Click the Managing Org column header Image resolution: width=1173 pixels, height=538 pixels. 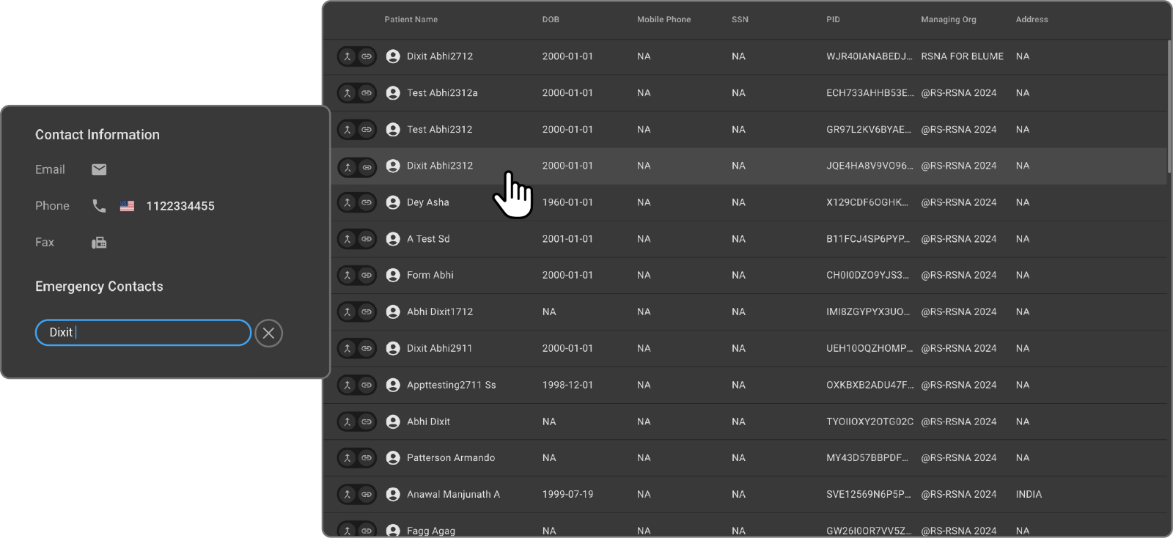950,20
